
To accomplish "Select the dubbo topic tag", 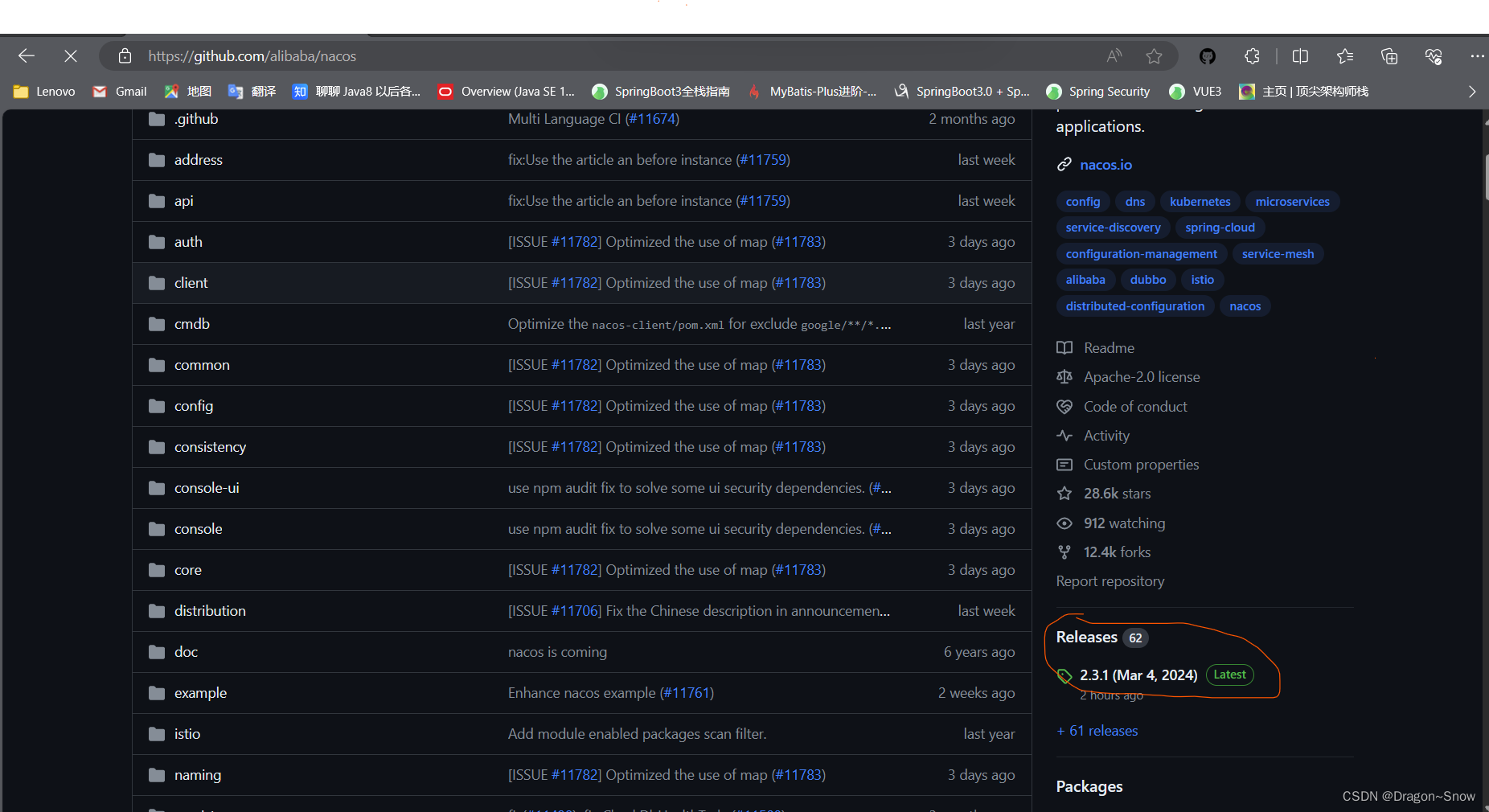I will [x=1147, y=280].
